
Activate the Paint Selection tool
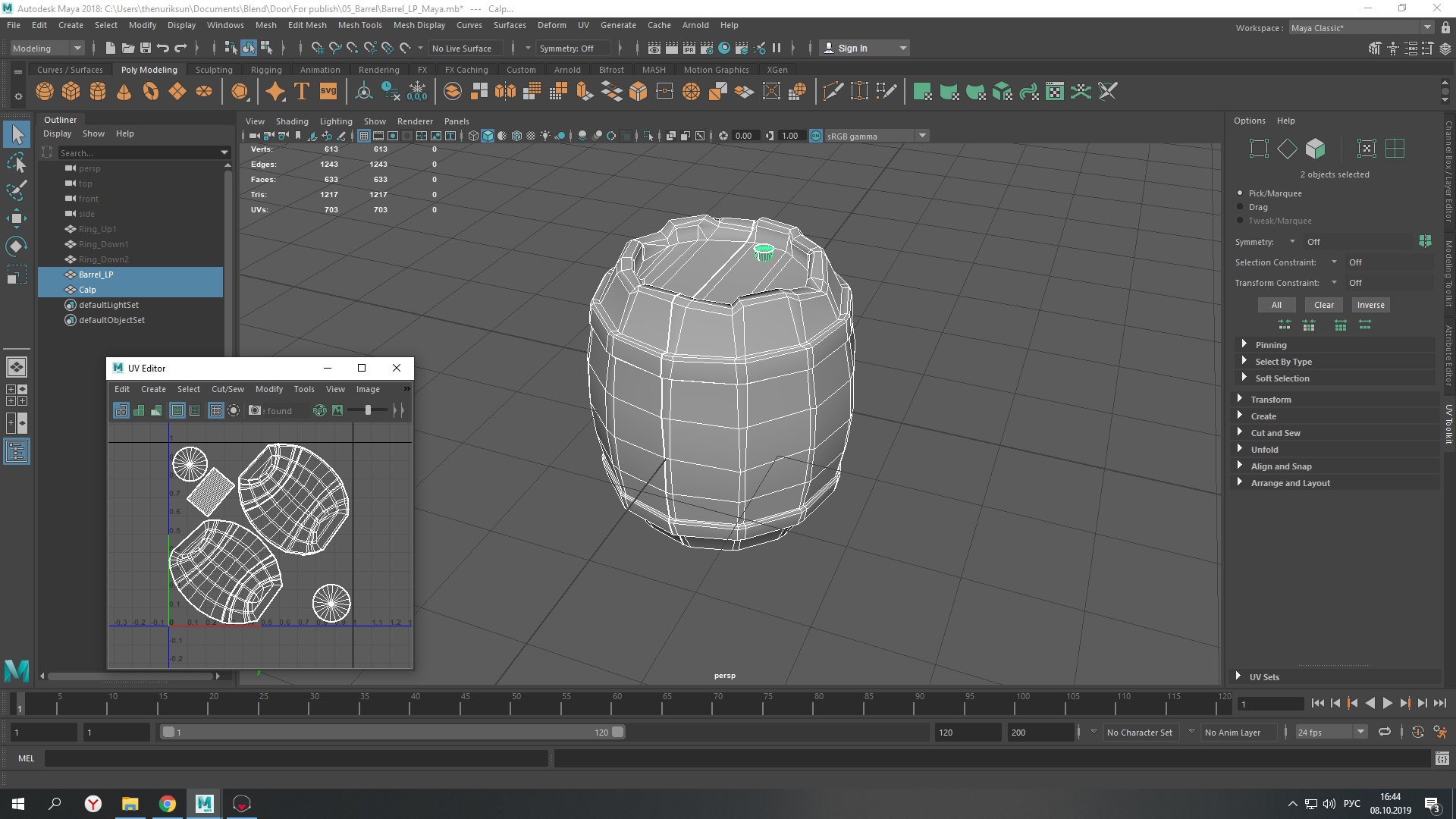[17, 190]
